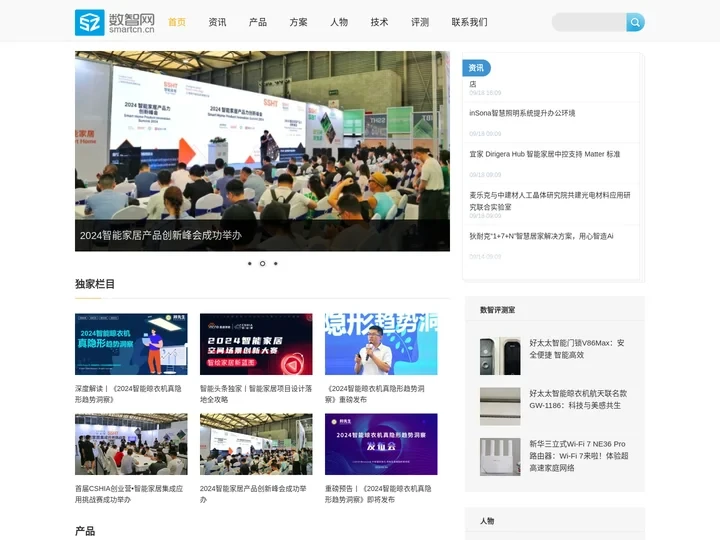Select the first carousel dot
Viewport: 720px width, 540px height.
point(249,264)
